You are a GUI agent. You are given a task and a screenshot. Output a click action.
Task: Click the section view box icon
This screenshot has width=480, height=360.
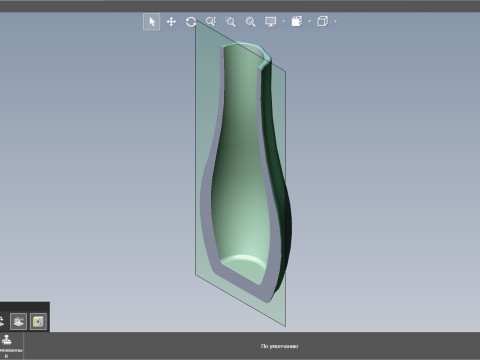click(296, 22)
